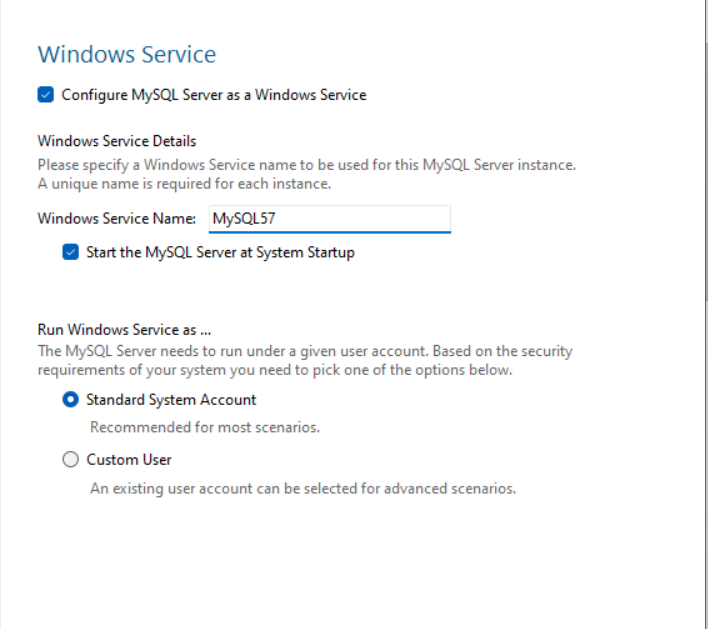
Task: Click the security requirements description text
Action: tap(305, 360)
